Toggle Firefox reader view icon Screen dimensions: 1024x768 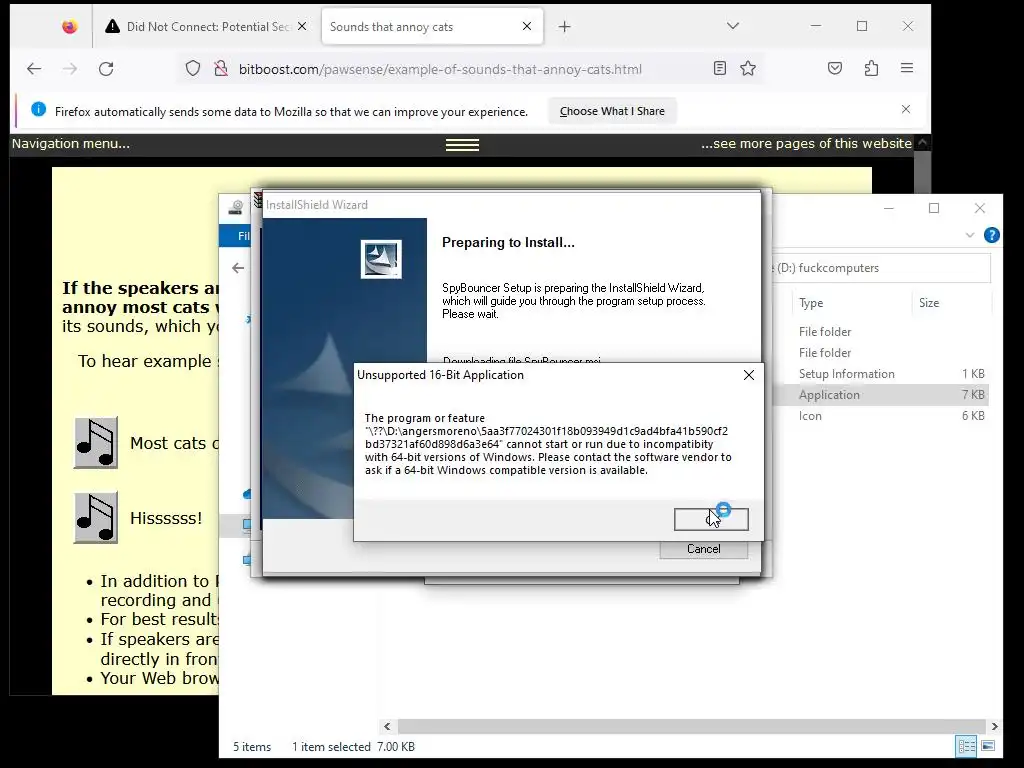[x=720, y=68]
